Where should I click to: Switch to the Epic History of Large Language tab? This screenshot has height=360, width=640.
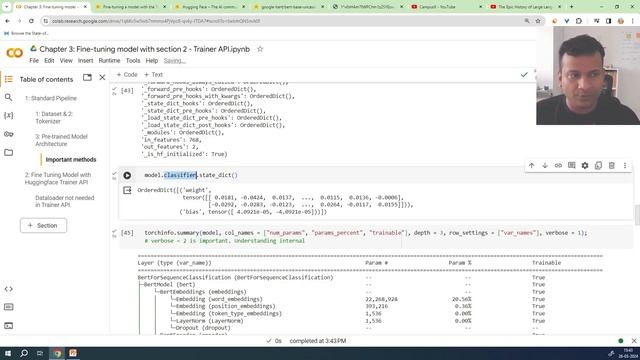[526, 7]
